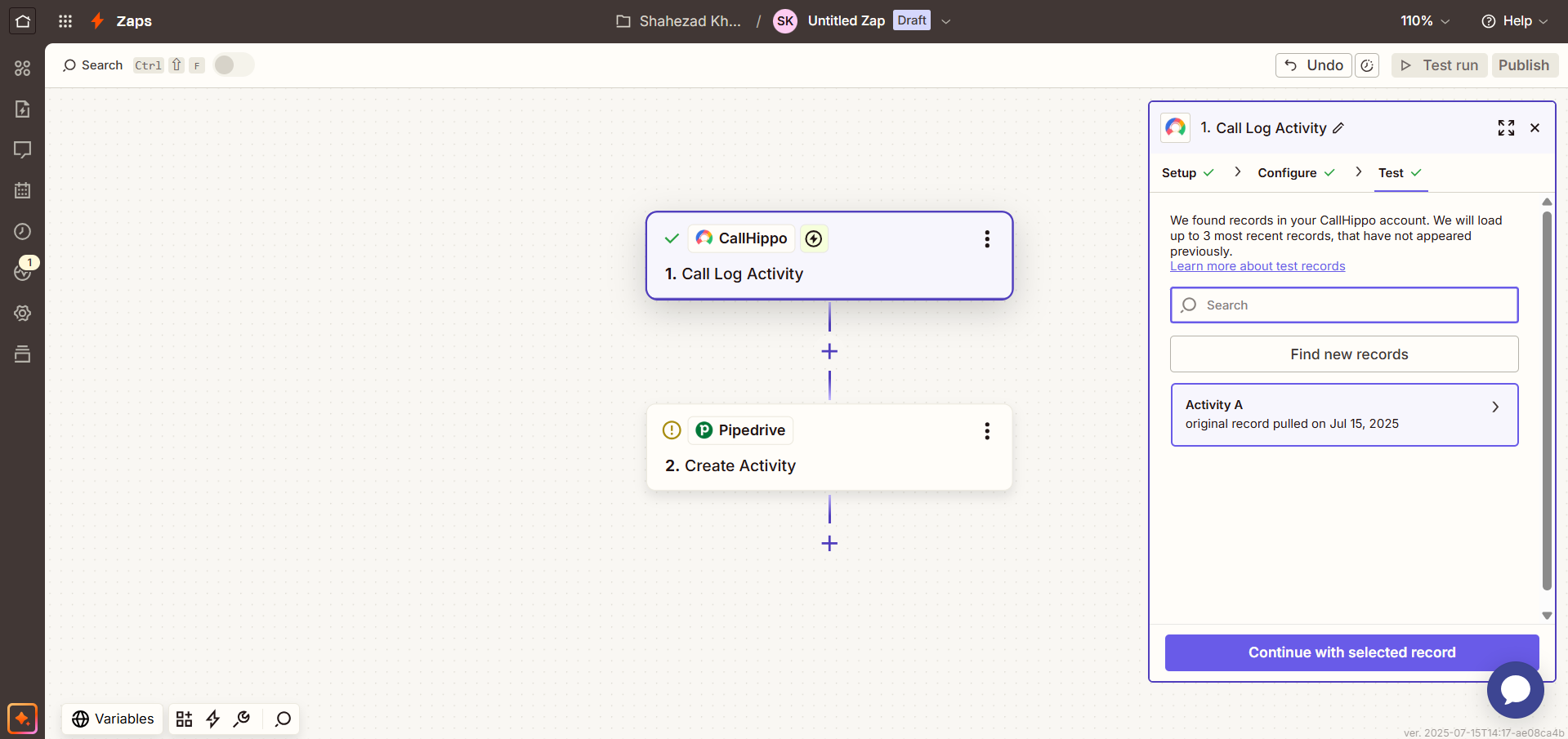Click the records Search input field

pyautogui.click(x=1344, y=305)
